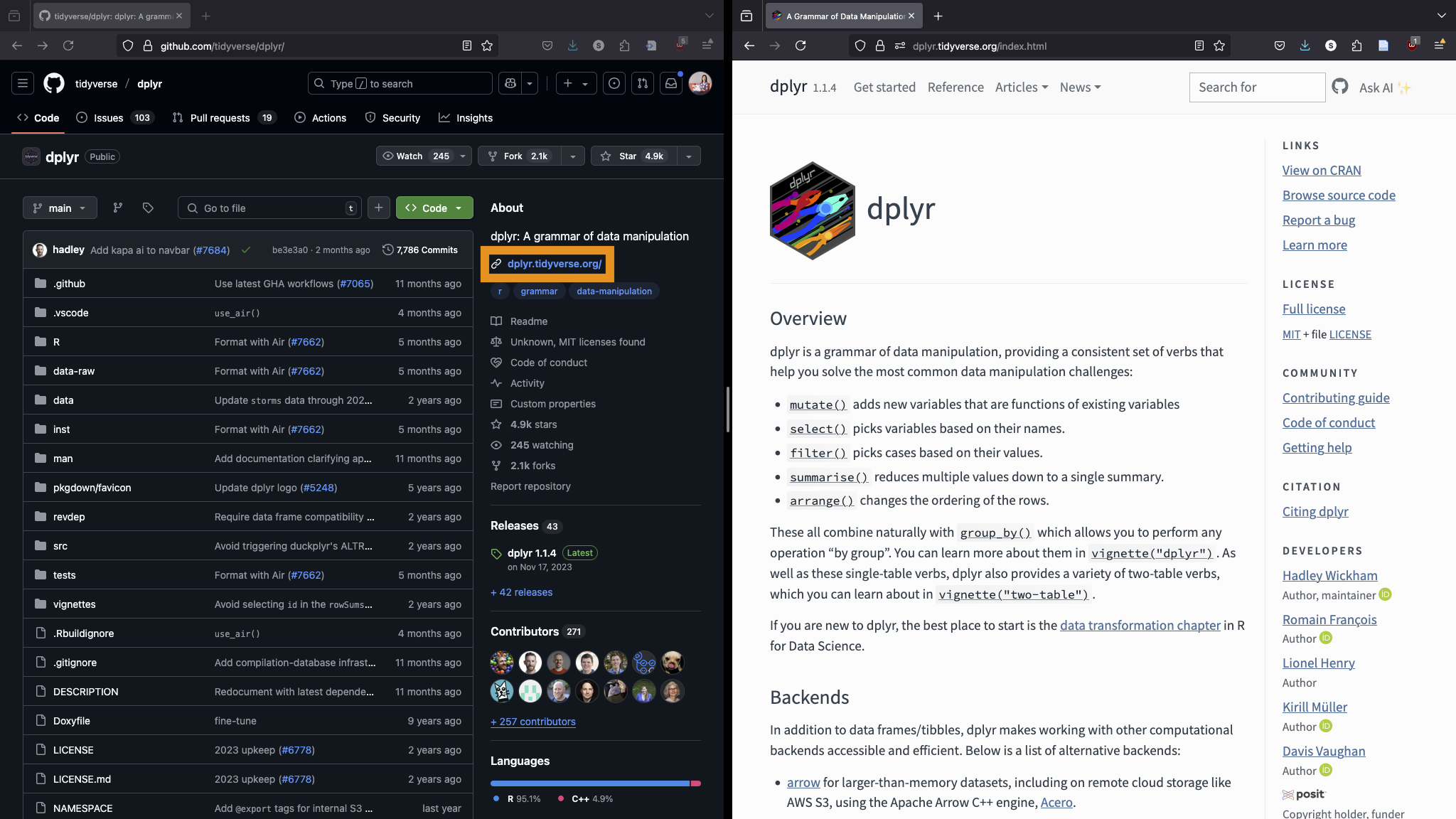Open GitHub hamburger navigation menu
Screen dimensions: 1456x819
pos(23,84)
